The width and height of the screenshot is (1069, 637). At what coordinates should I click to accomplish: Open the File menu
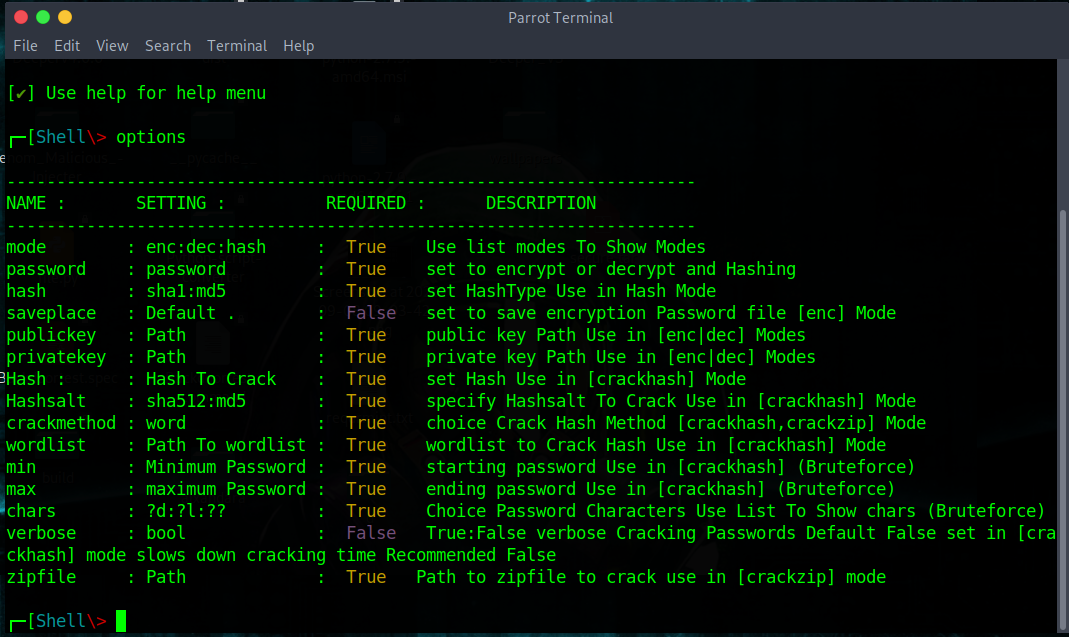pos(25,46)
